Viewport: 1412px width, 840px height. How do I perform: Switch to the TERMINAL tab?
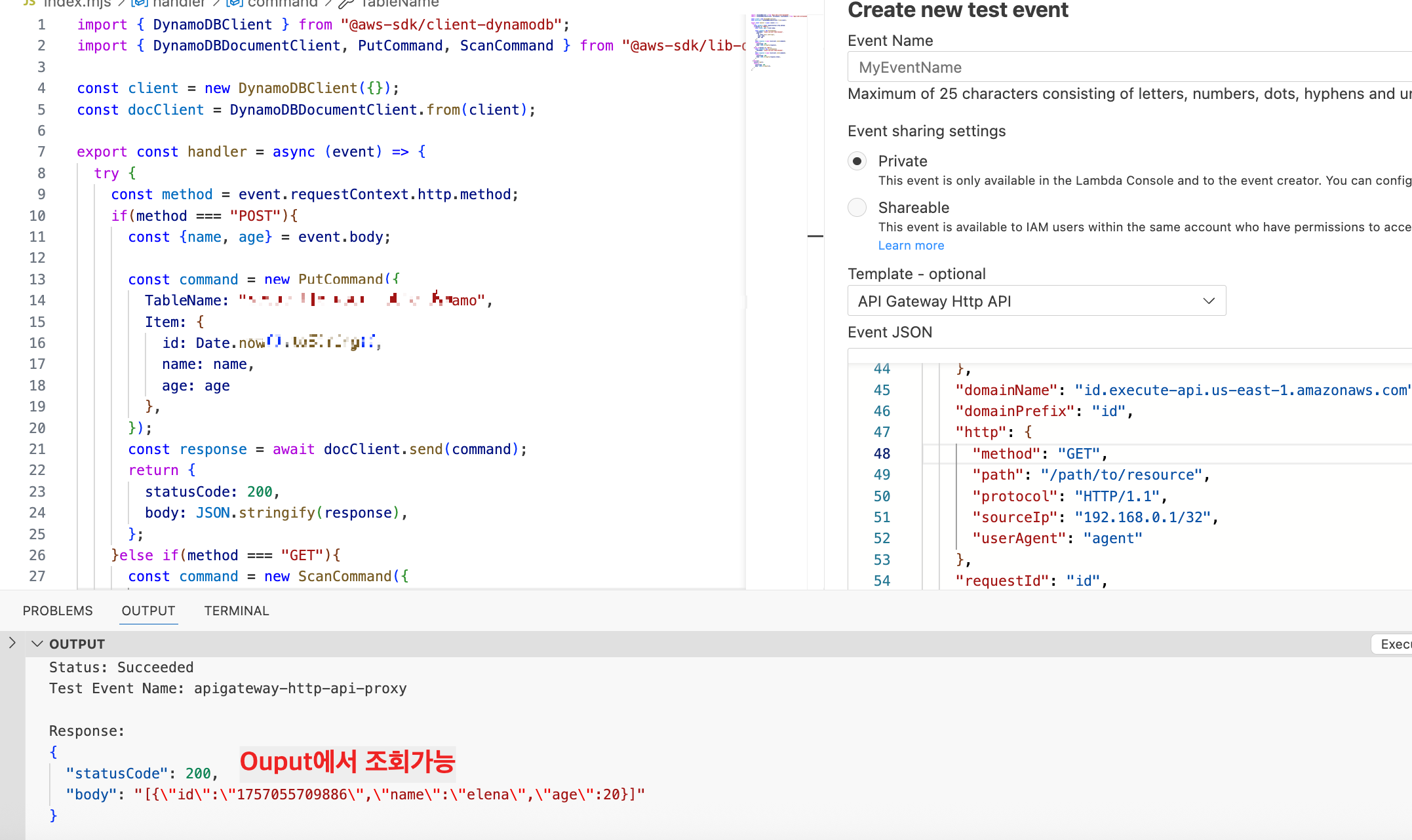(236, 611)
